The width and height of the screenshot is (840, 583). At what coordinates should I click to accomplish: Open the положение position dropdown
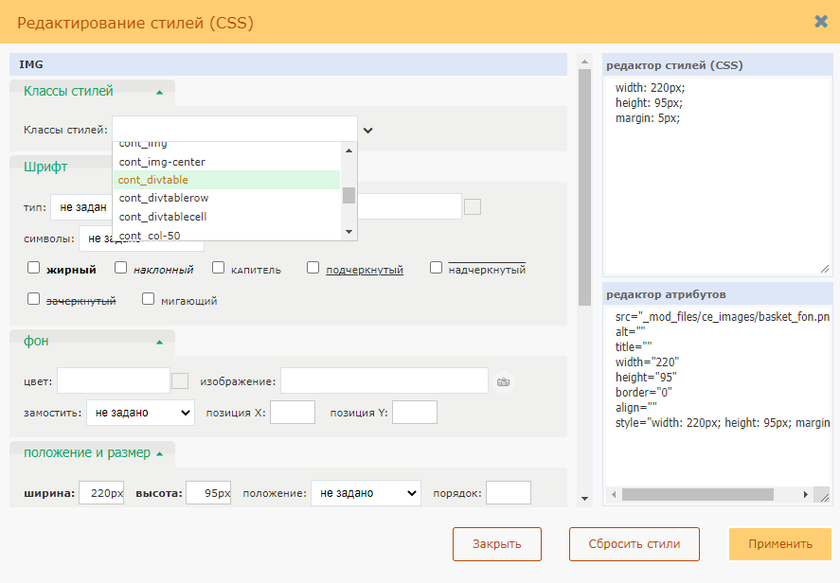[x=365, y=493]
